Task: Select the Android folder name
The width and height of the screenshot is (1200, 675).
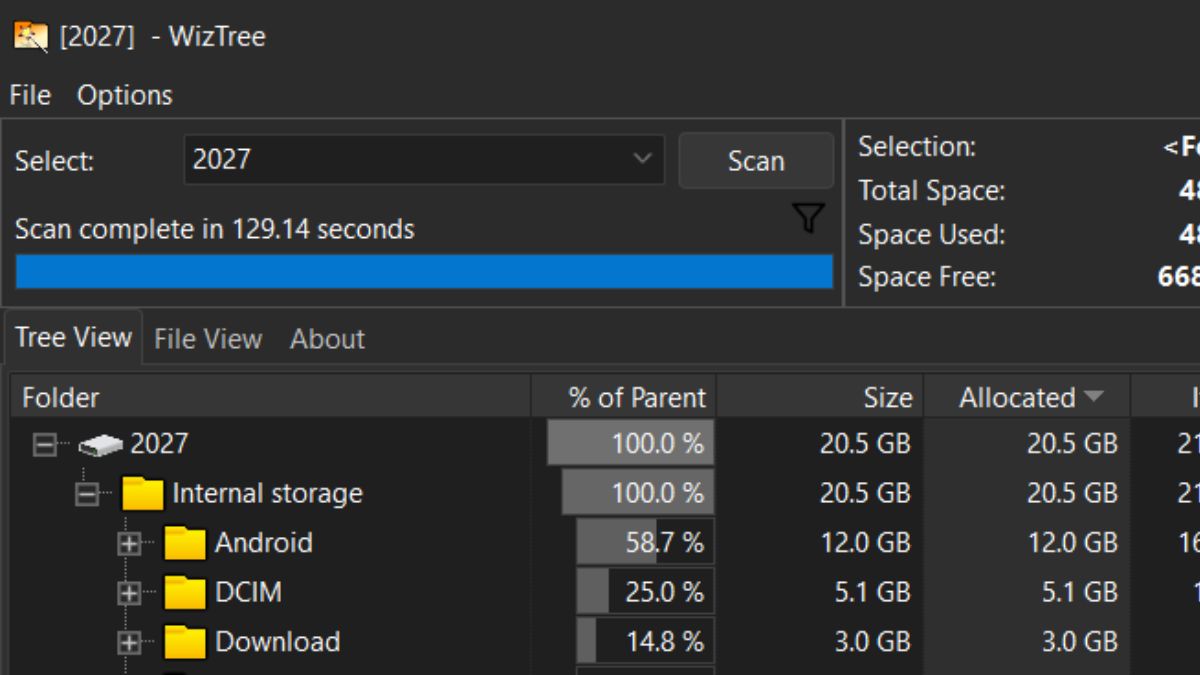Action: click(x=264, y=543)
